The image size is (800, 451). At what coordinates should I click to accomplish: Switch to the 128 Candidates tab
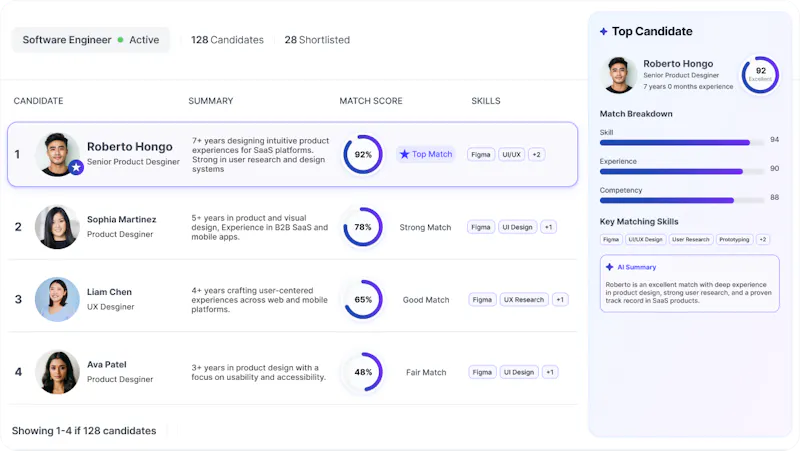click(228, 40)
